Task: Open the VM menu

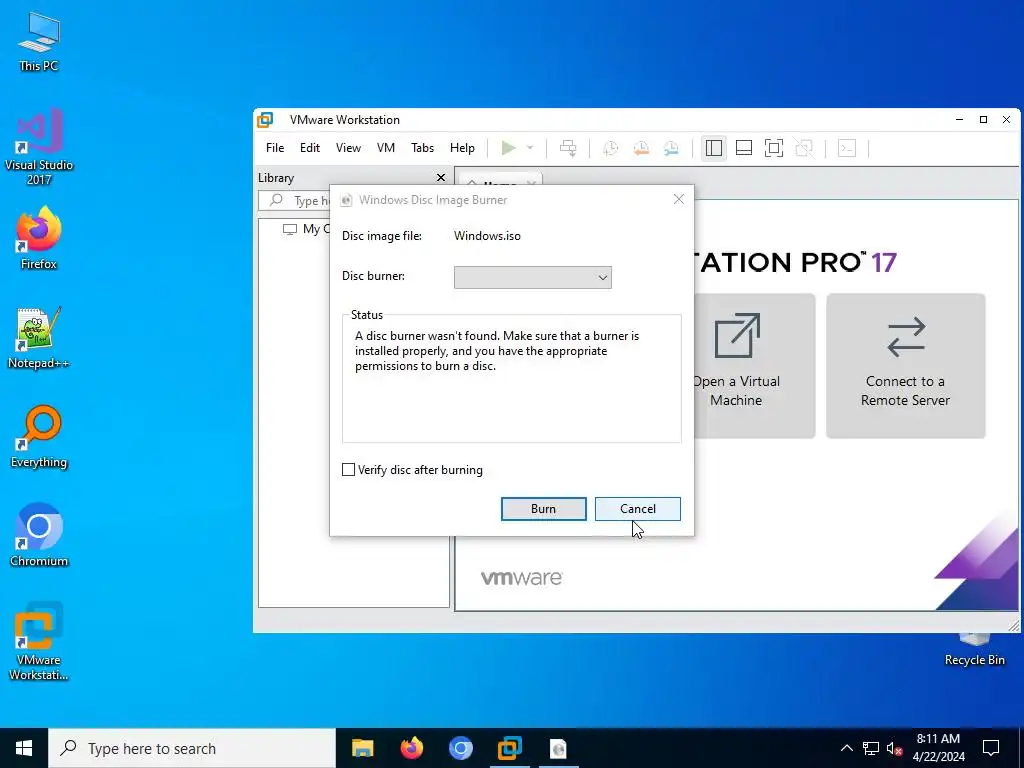Action: tap(386, 148)
